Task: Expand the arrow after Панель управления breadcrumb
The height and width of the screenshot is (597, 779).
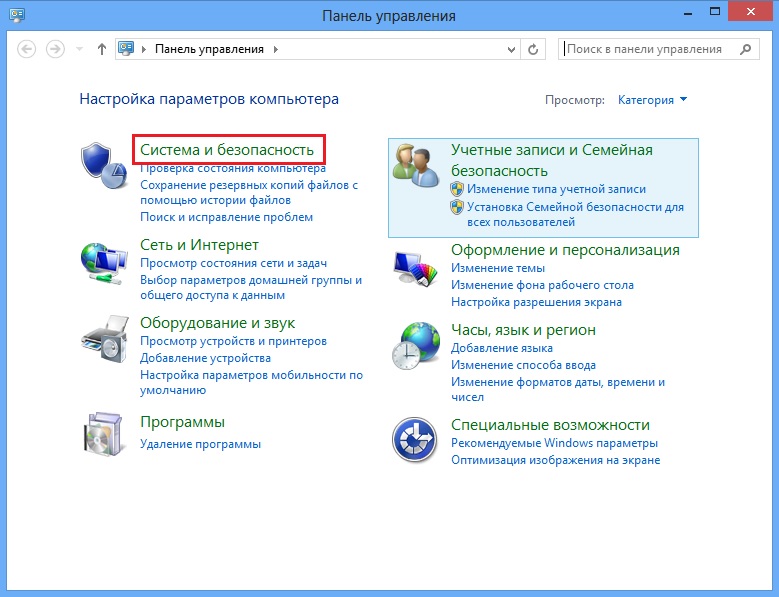Action: coord(276,49)
